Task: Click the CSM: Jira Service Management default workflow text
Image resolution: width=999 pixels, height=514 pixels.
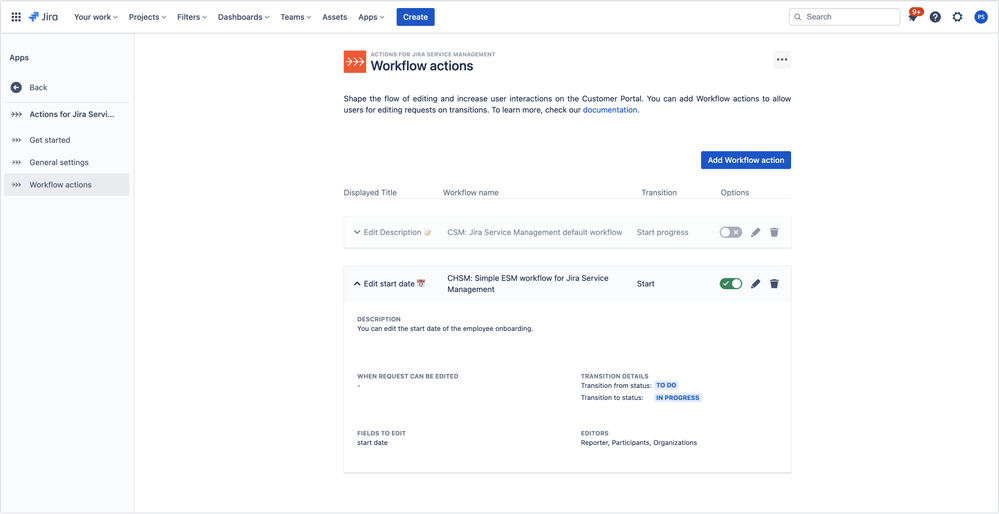Action: tap(535, 232)
